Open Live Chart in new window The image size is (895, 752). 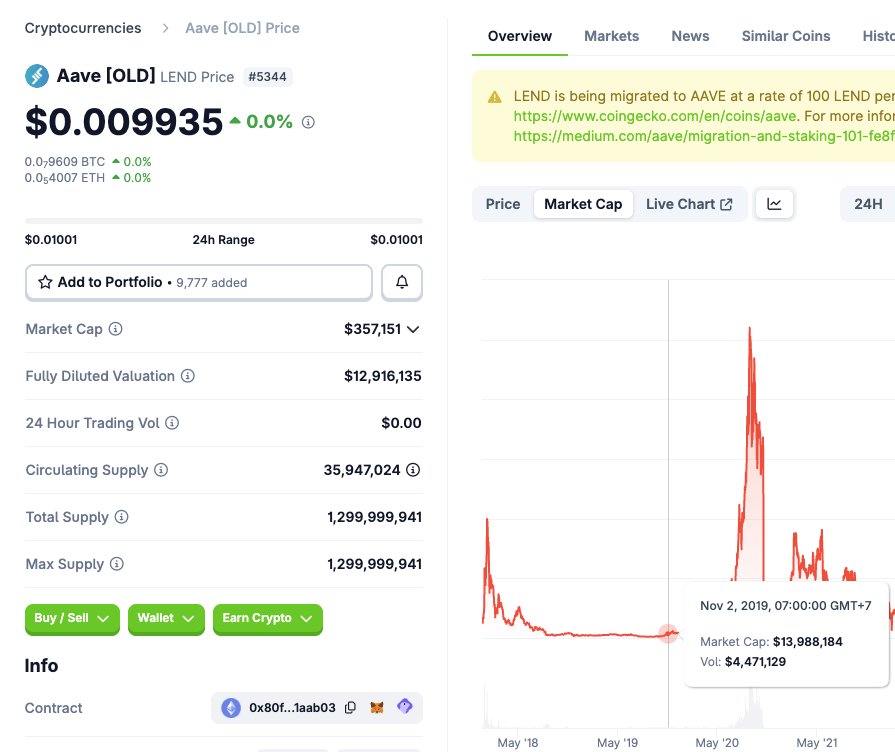tap(689, 204)
